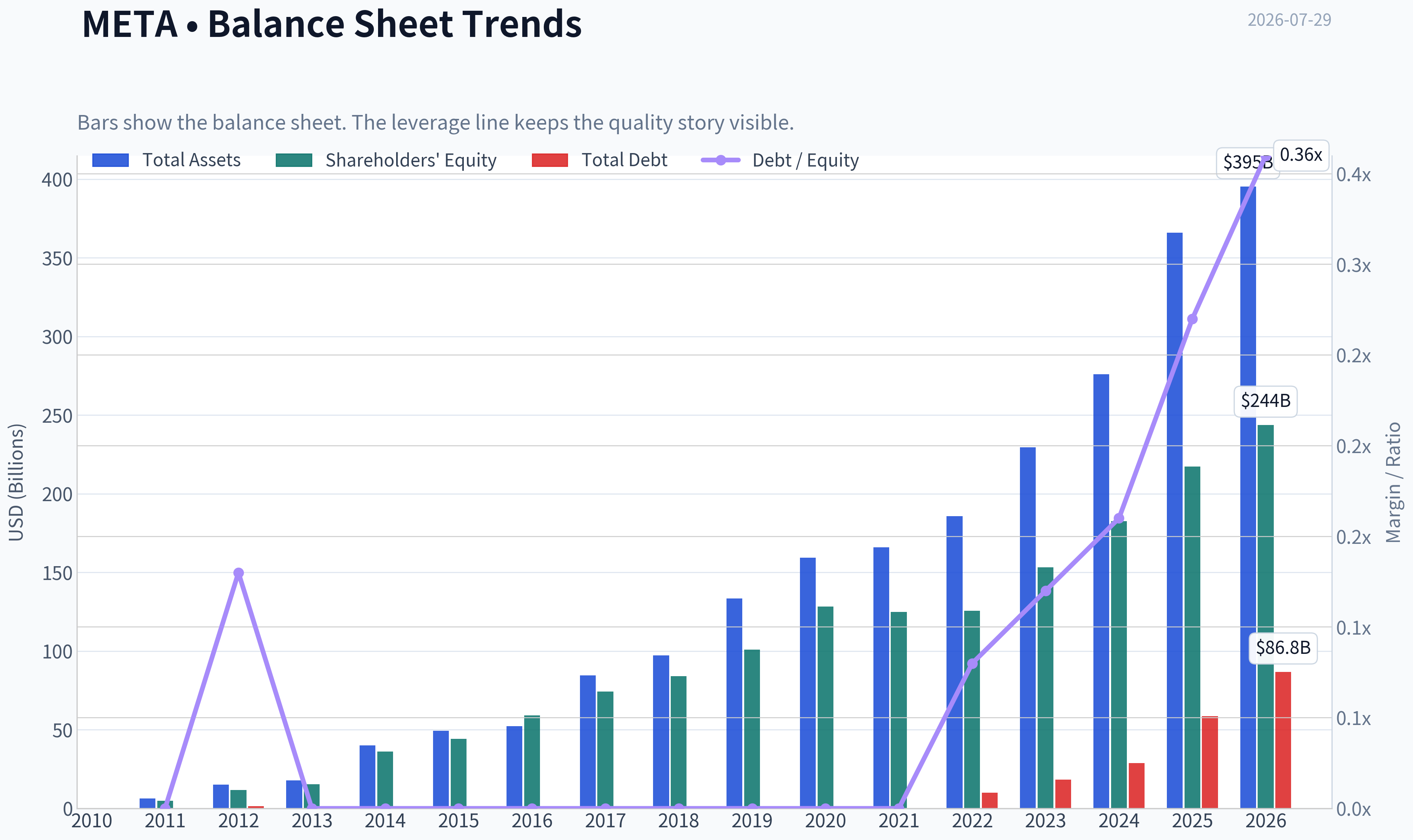Click the 2020 Shareholders' Equity green bar

pos(825,708)
